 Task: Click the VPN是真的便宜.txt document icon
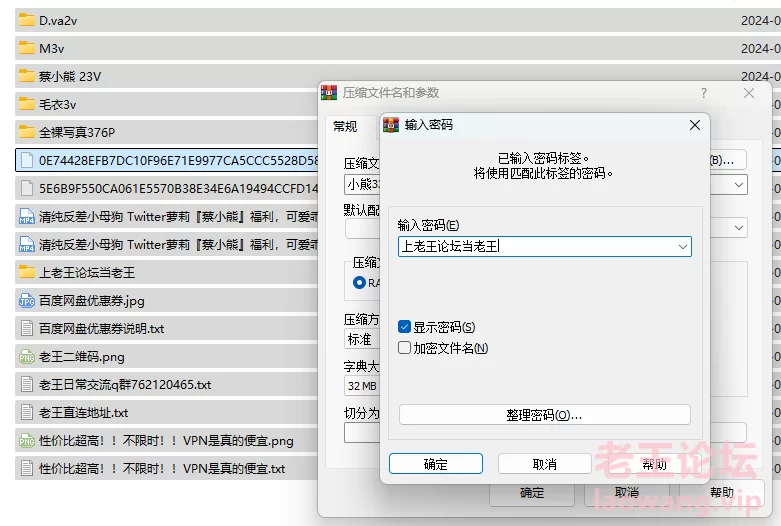(x=26, y=469)
